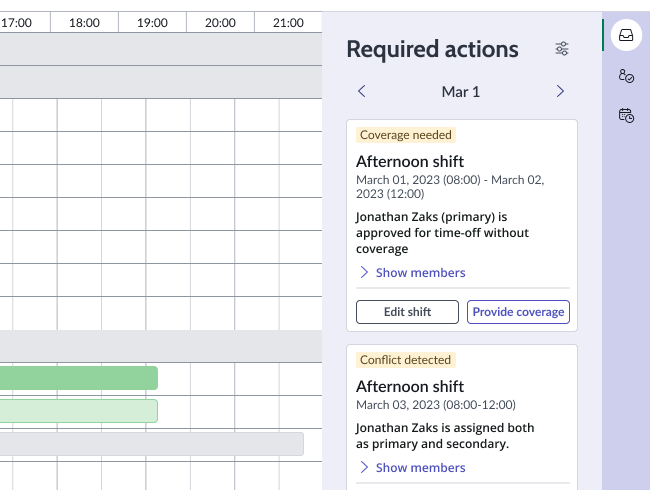Screen dimensions: 650x490
Task: Click the March 01, 2023 (08:00) date range
Action: pyautogui.click(x=450, y=187)
